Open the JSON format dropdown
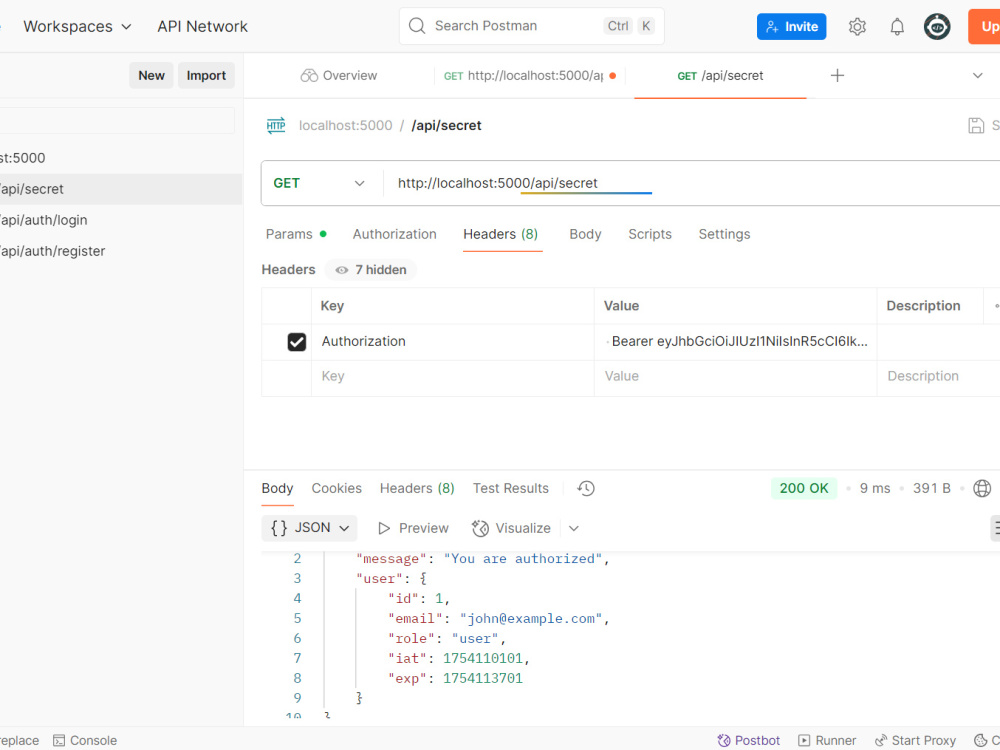This screenshot has width=1000, height=750. [309, 528]
